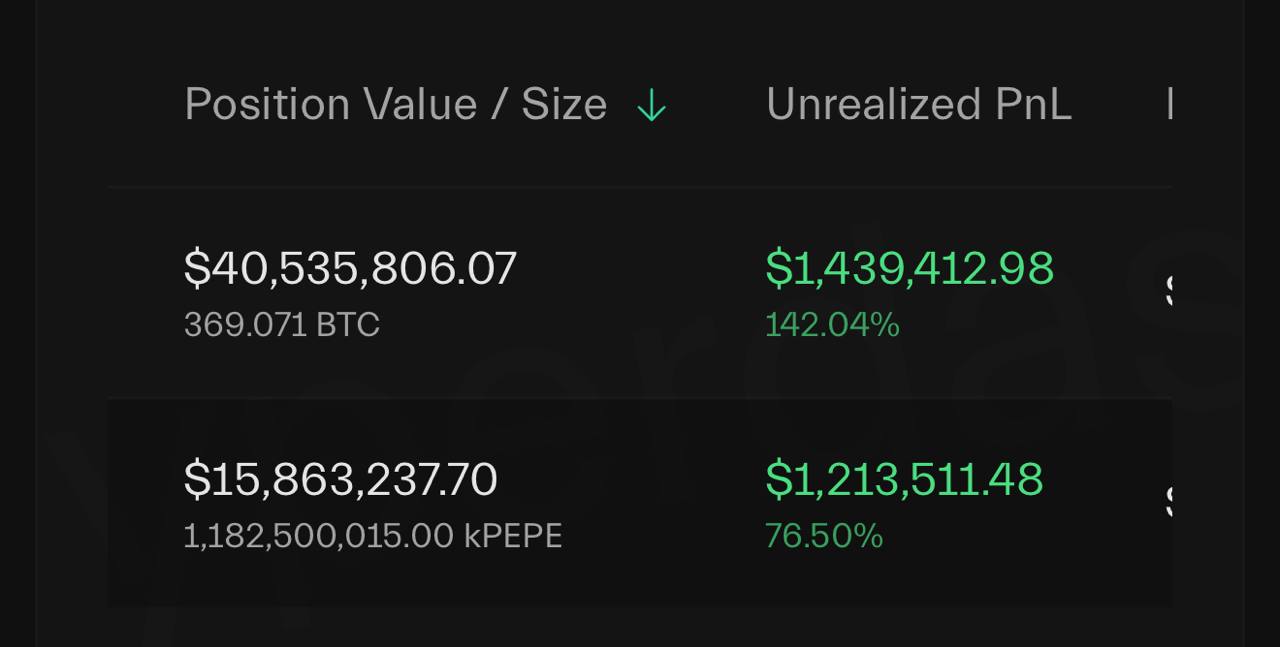1280x647 pixels.
Task: Click Position Value text in the header
Action: (330, 104)
